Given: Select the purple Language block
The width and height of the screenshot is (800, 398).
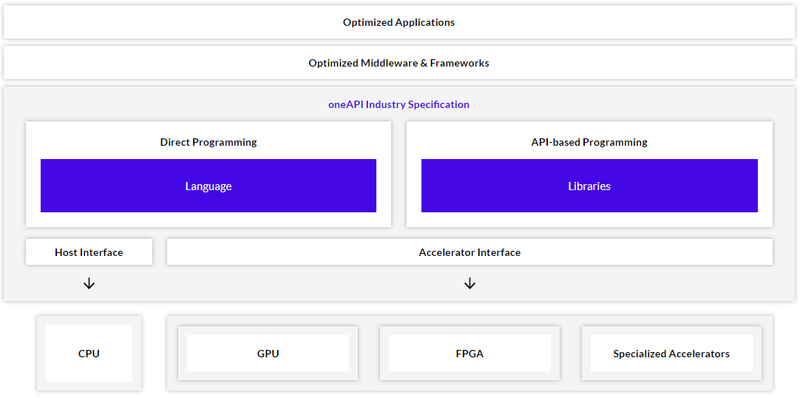Looking at the screenshot, I should pos(208,186).
